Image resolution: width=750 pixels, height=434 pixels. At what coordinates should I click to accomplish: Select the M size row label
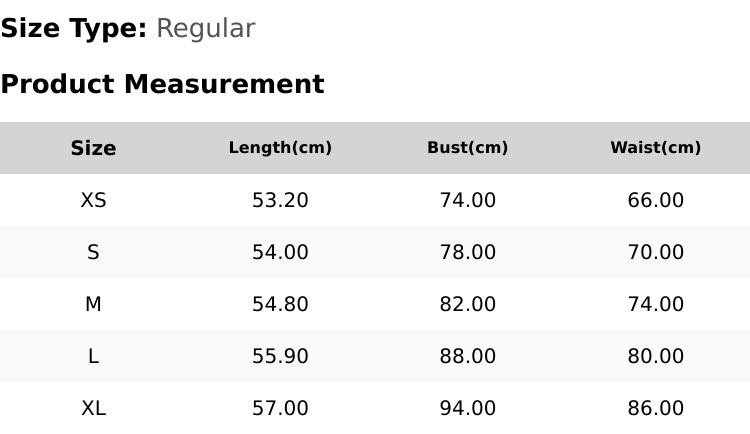[x=93, y=304]
